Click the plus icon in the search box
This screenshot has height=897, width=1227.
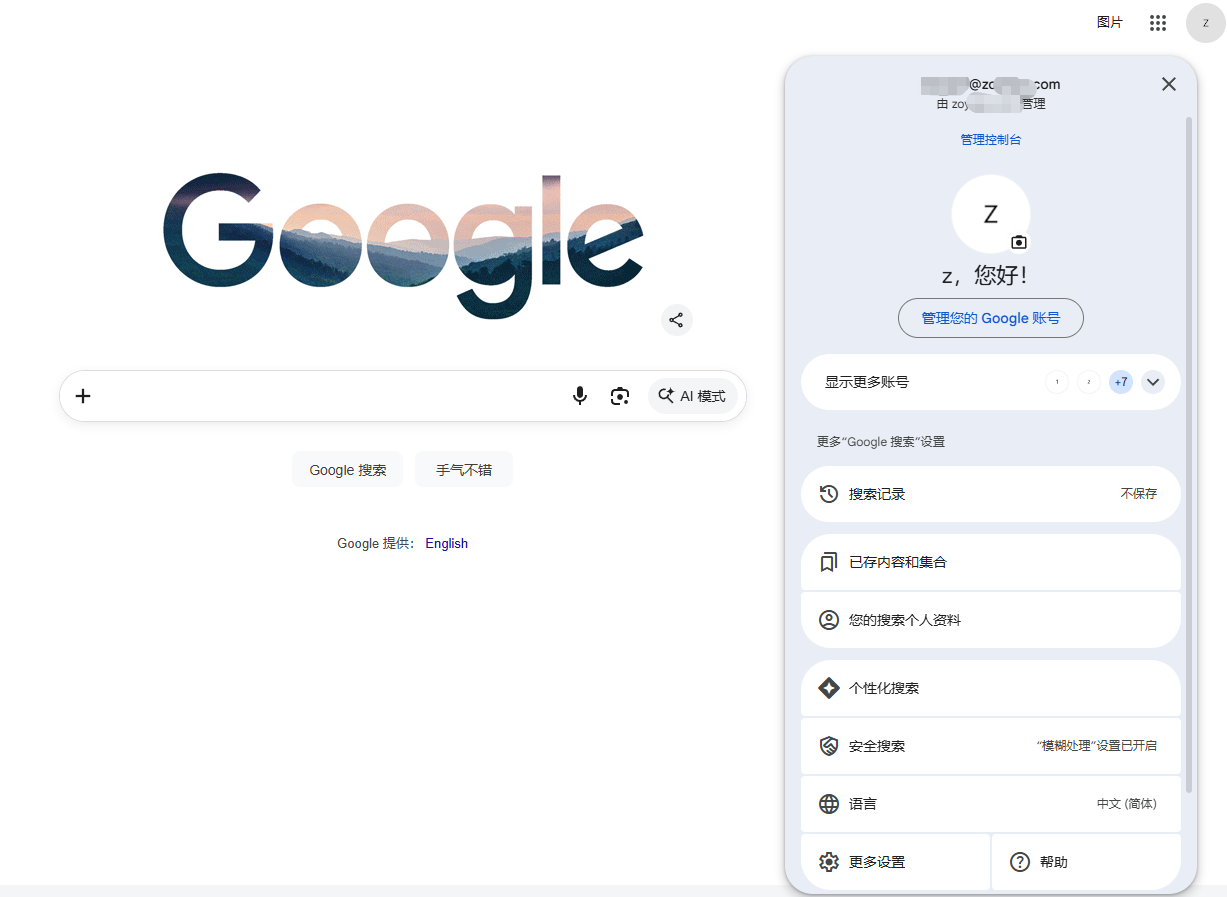pyautogui.click(x=83, y=396)
